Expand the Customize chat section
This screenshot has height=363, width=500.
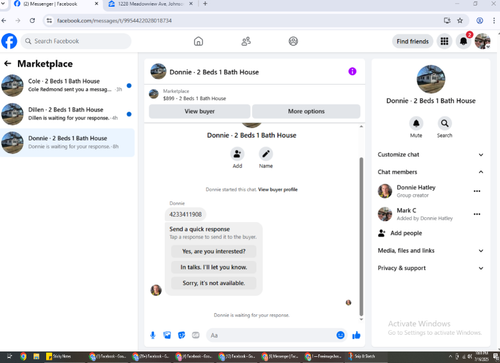pyautogui.click(x=430, y=155)
